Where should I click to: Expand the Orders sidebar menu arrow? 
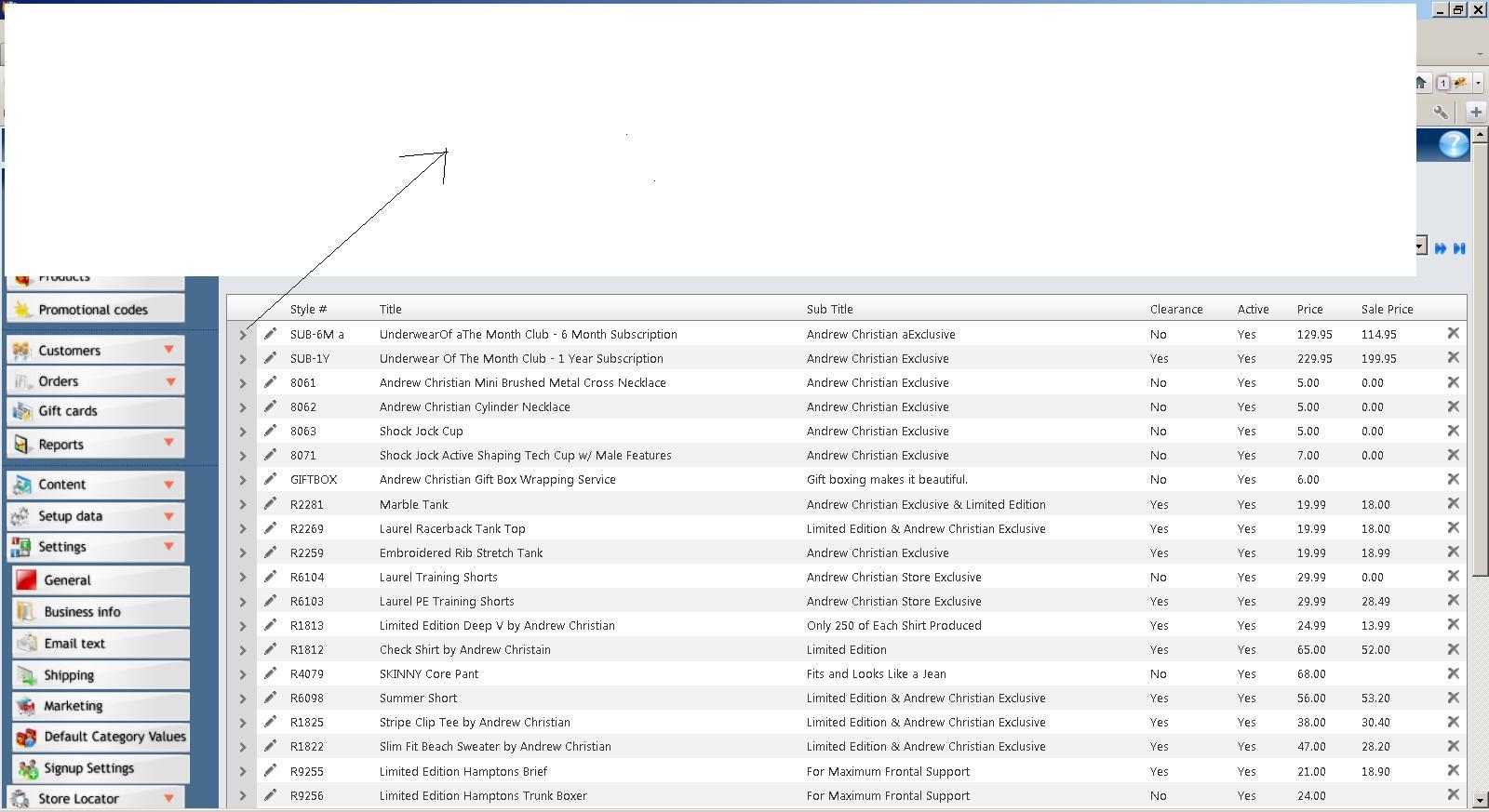pos(170,381)
